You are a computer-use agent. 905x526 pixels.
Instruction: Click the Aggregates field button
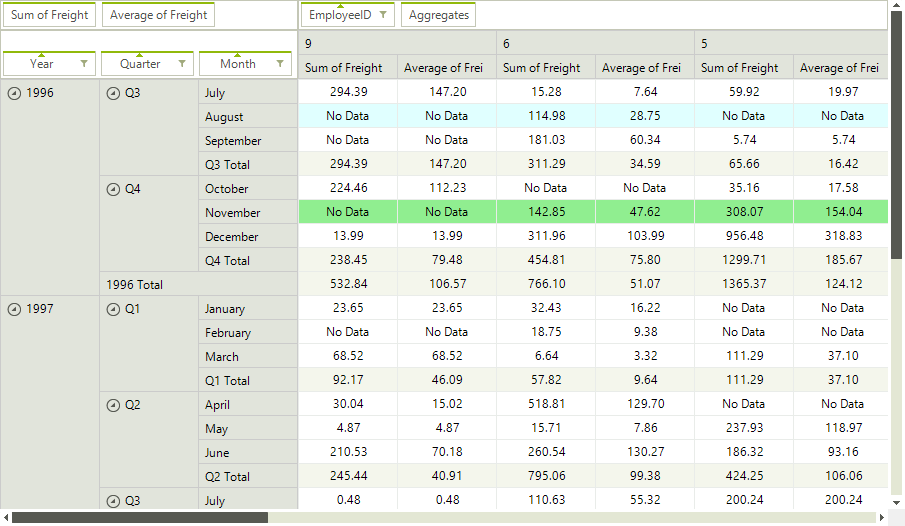point(439,15)
